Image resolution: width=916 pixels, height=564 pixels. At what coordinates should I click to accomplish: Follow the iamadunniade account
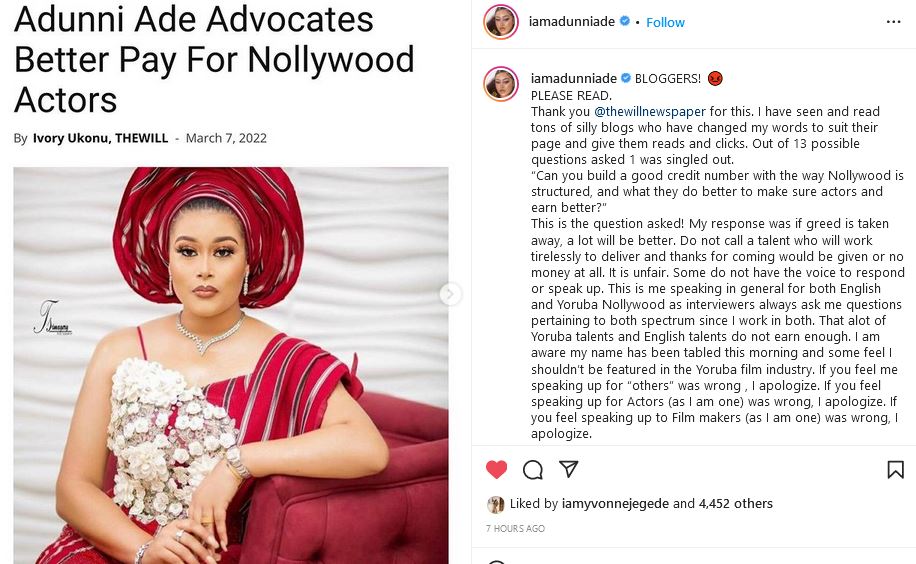[x=665, y=22]
